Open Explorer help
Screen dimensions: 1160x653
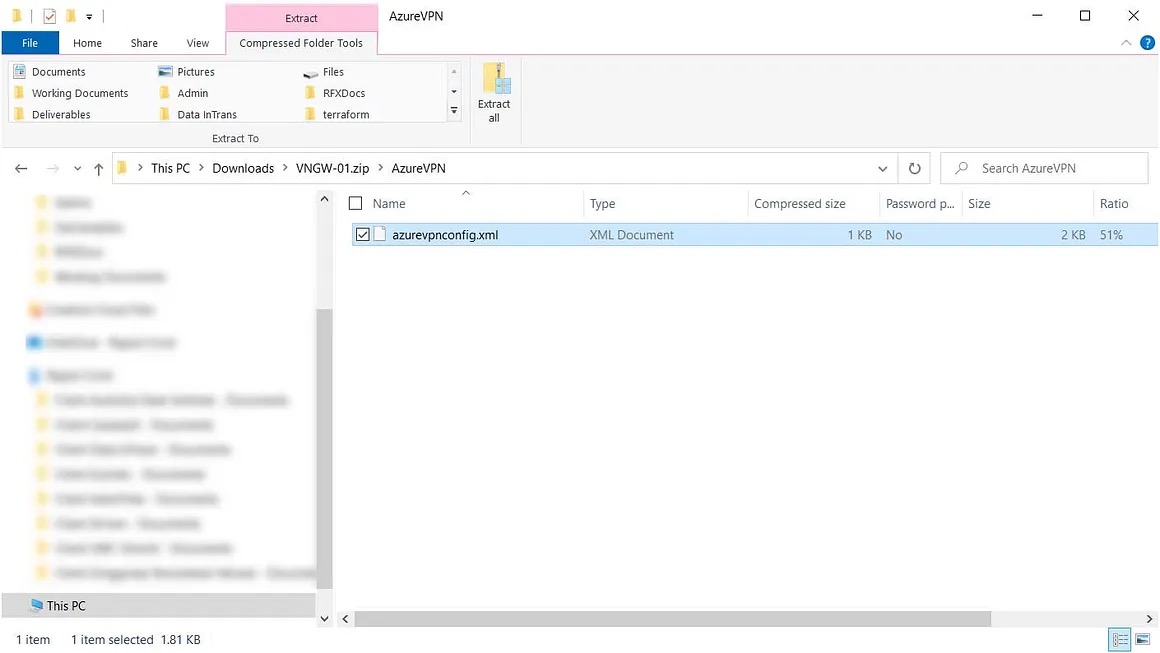point(1147,43)
